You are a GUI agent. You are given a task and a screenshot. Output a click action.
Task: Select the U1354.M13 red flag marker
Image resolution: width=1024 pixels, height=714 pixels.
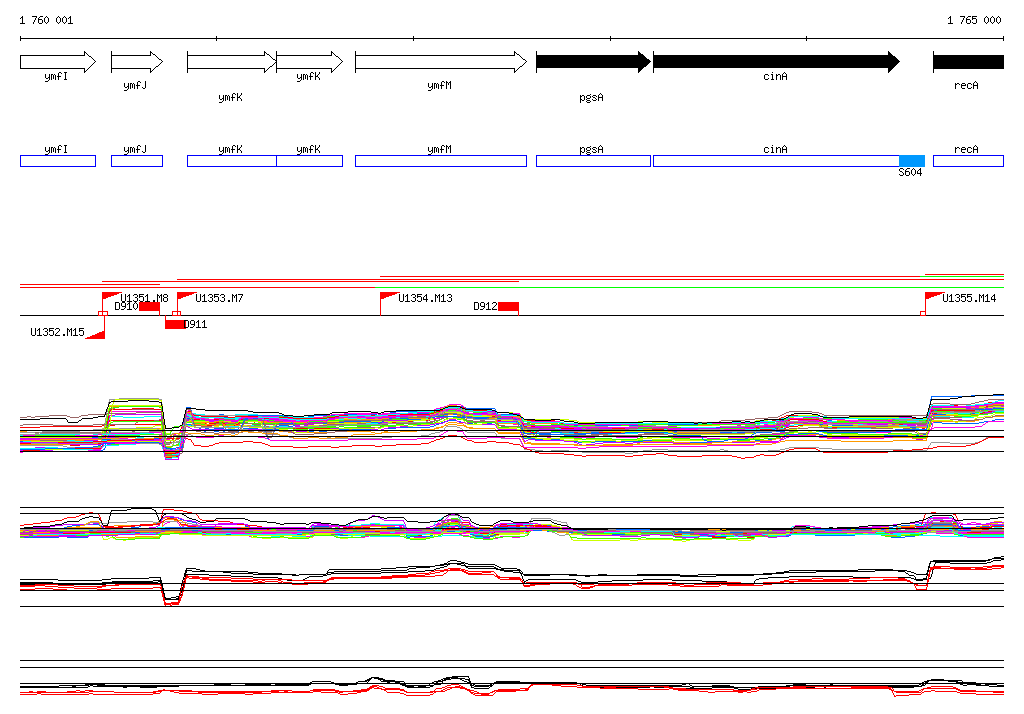click(x=389, y=296)
